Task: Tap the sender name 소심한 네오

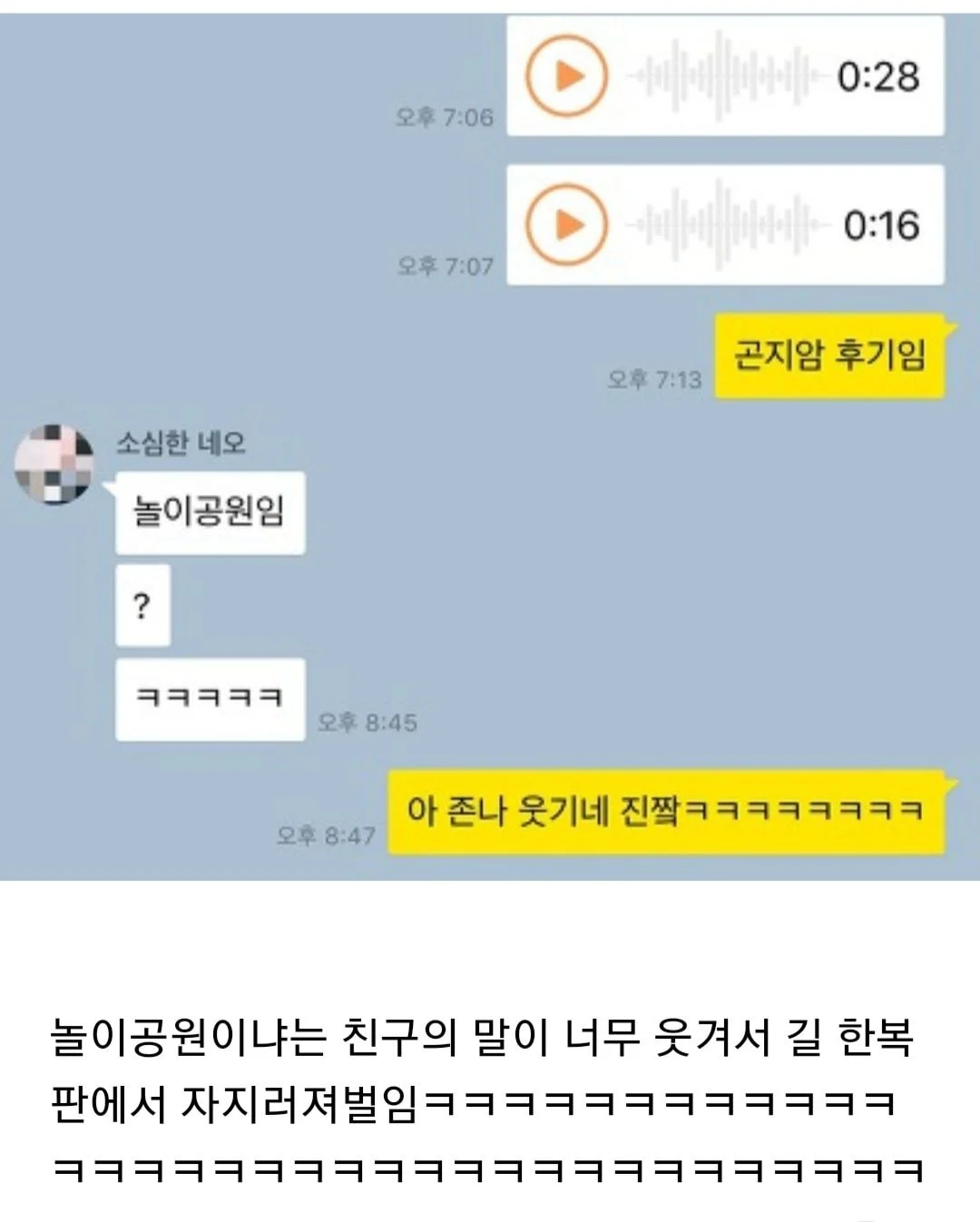Action: tap(181, 444)
